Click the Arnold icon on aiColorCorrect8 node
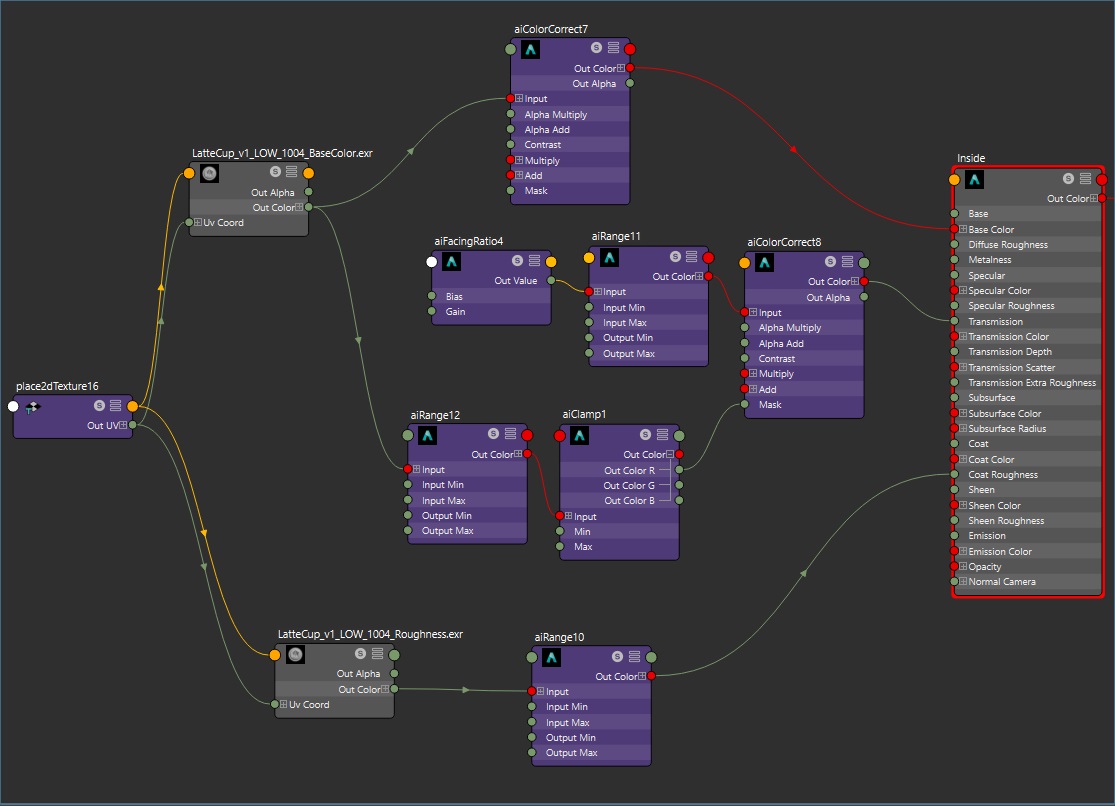 (765, 262)
